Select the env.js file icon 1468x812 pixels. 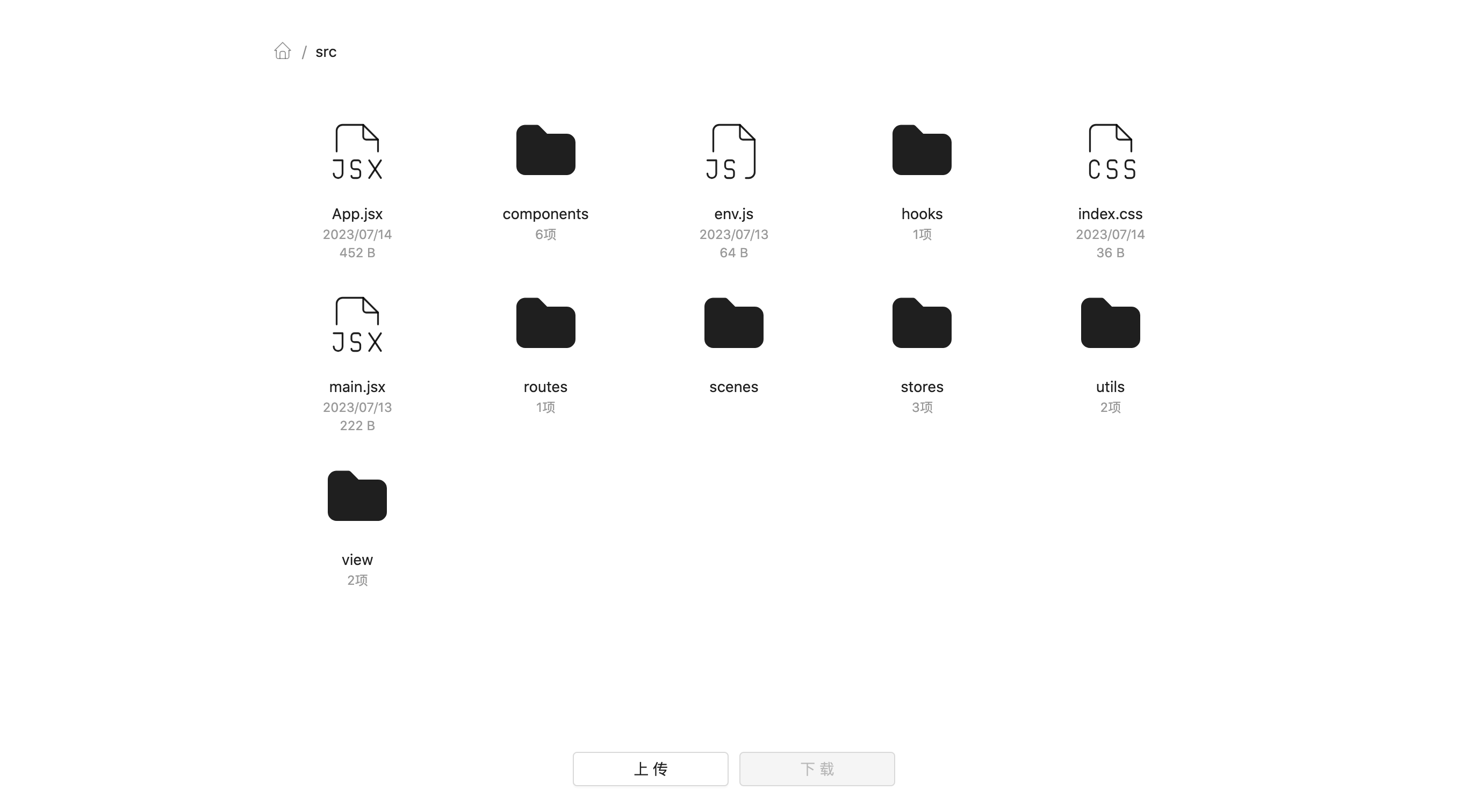tap(733, 151)
